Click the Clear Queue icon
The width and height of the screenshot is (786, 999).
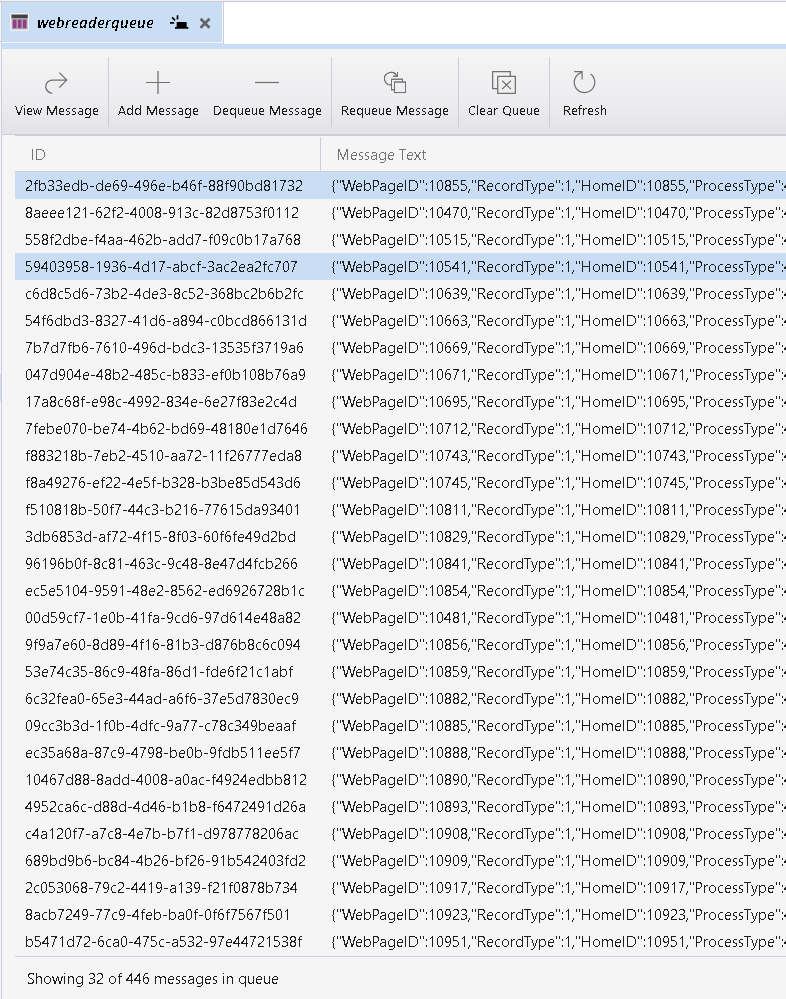[504, 82]
